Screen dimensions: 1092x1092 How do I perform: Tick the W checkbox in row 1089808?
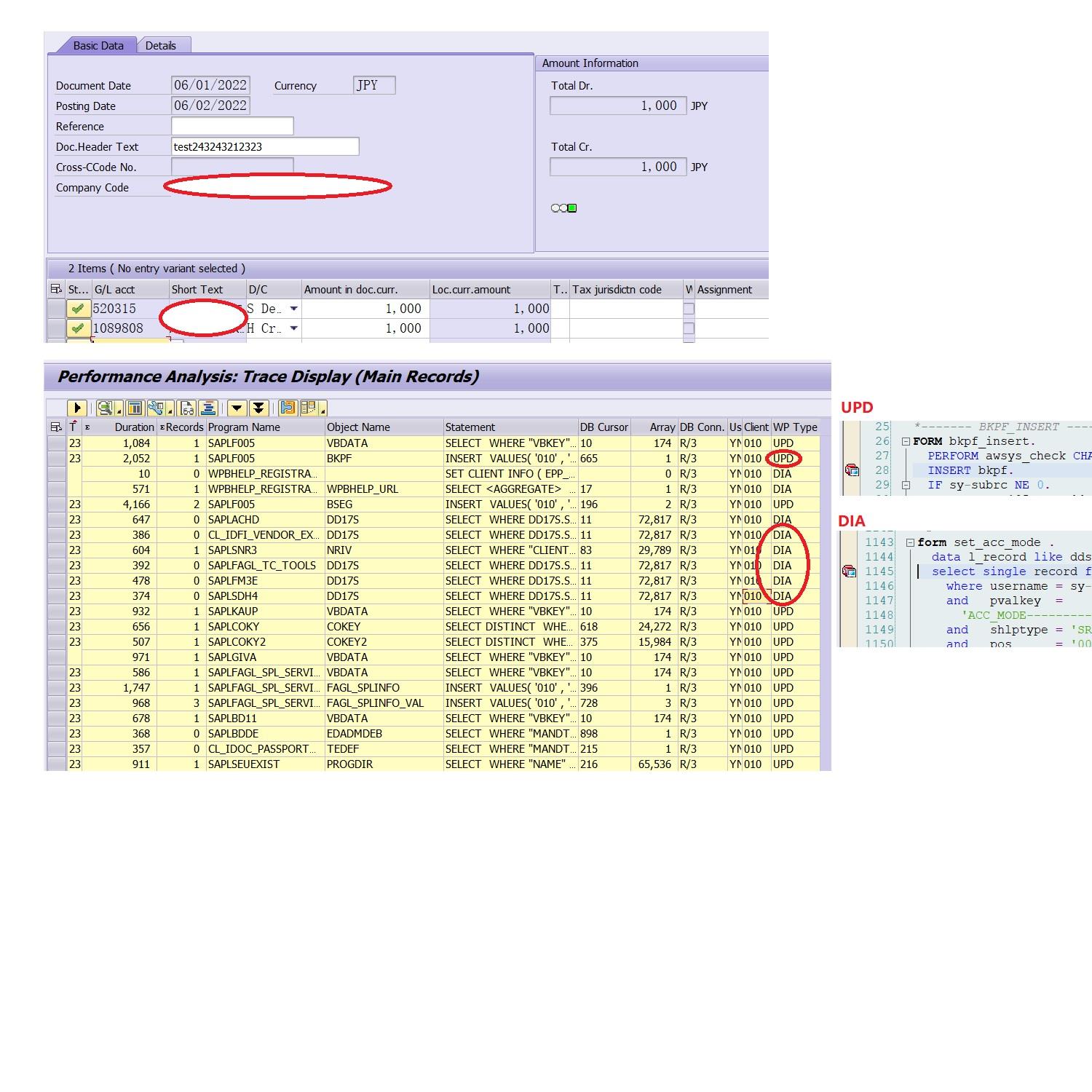point(689,328)
